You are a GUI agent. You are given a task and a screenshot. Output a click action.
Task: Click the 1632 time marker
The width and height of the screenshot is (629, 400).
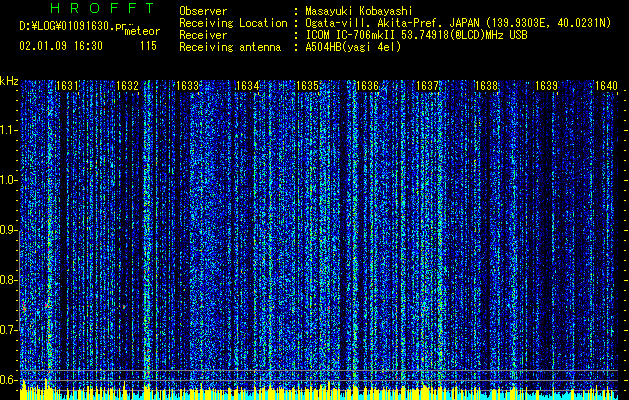point(127,86)
